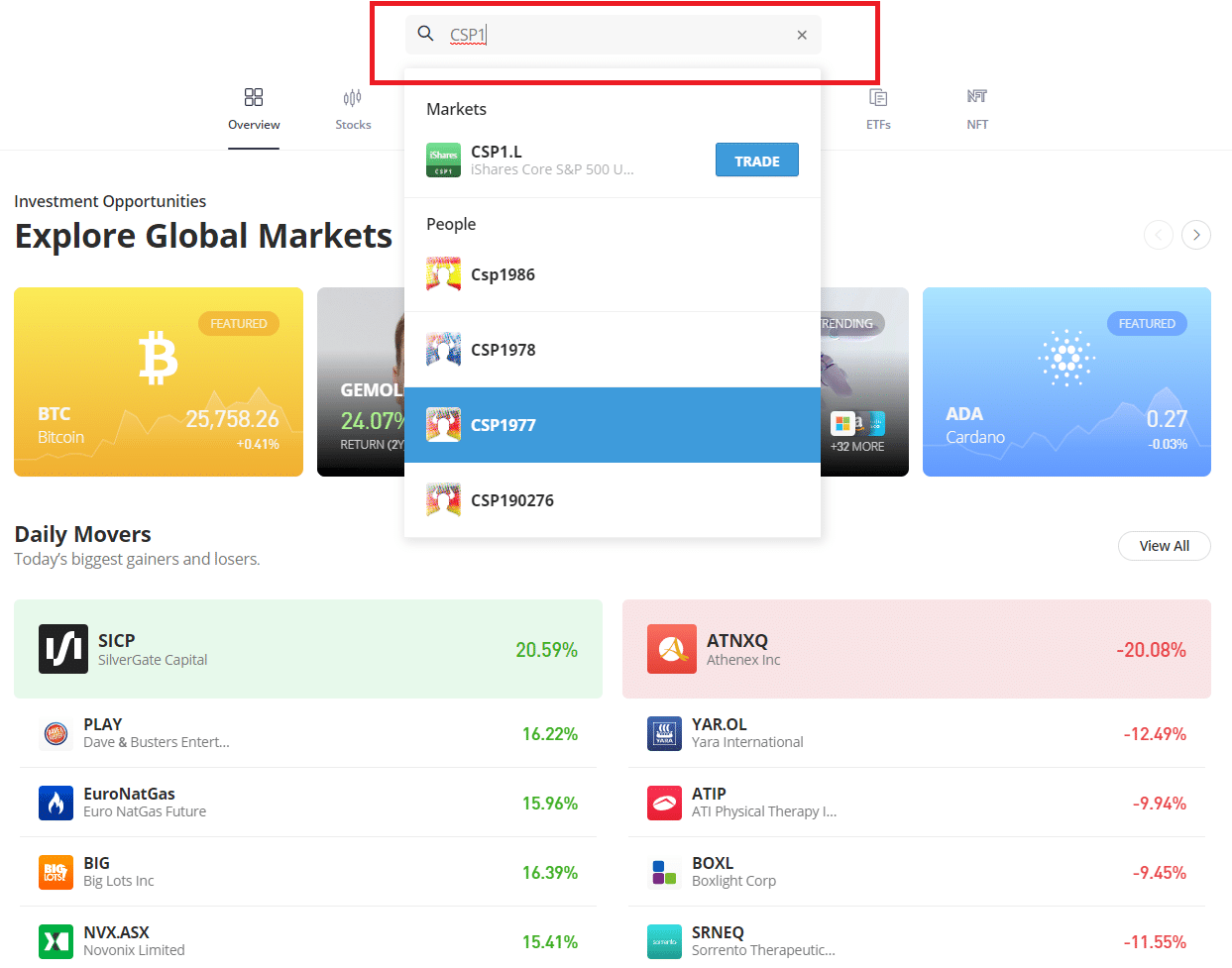
Task: Click the +32 MORE label
Action: coord(857,447)
